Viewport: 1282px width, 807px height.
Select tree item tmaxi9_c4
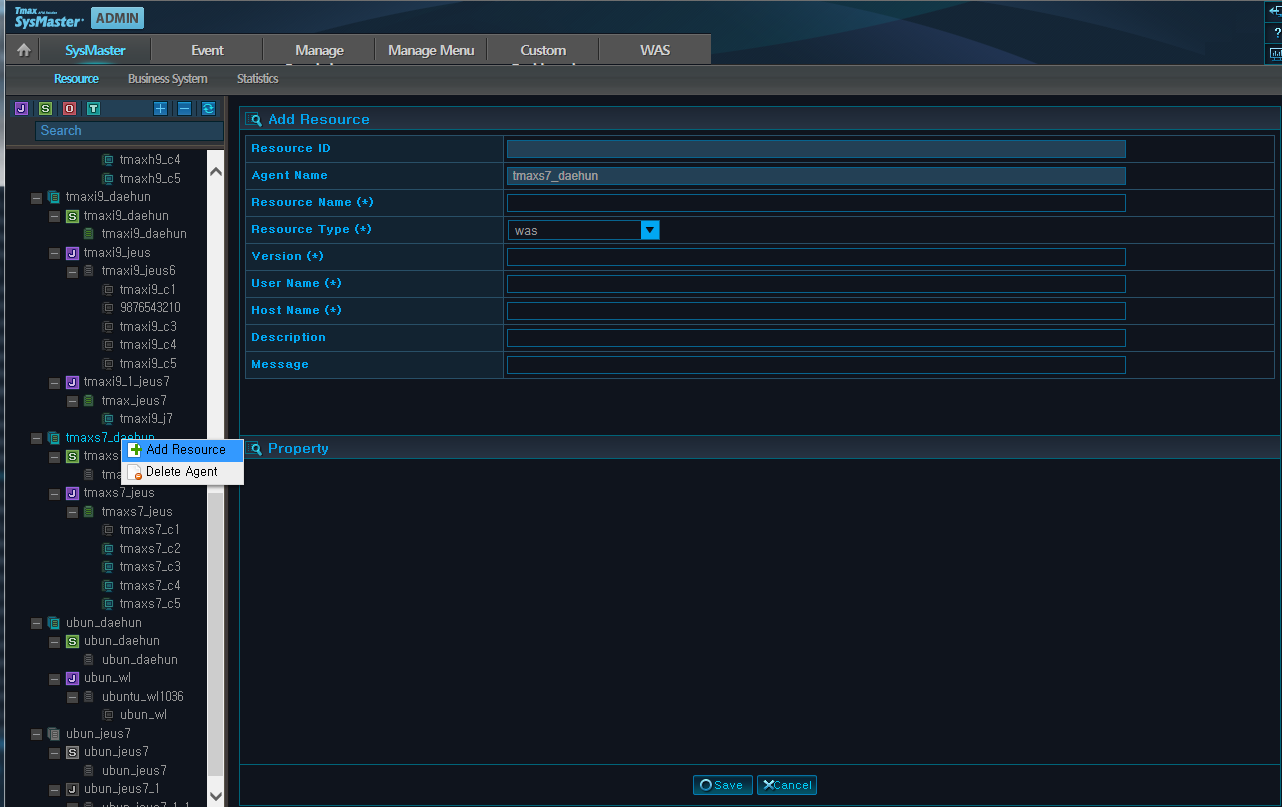(x=148, y=345)
